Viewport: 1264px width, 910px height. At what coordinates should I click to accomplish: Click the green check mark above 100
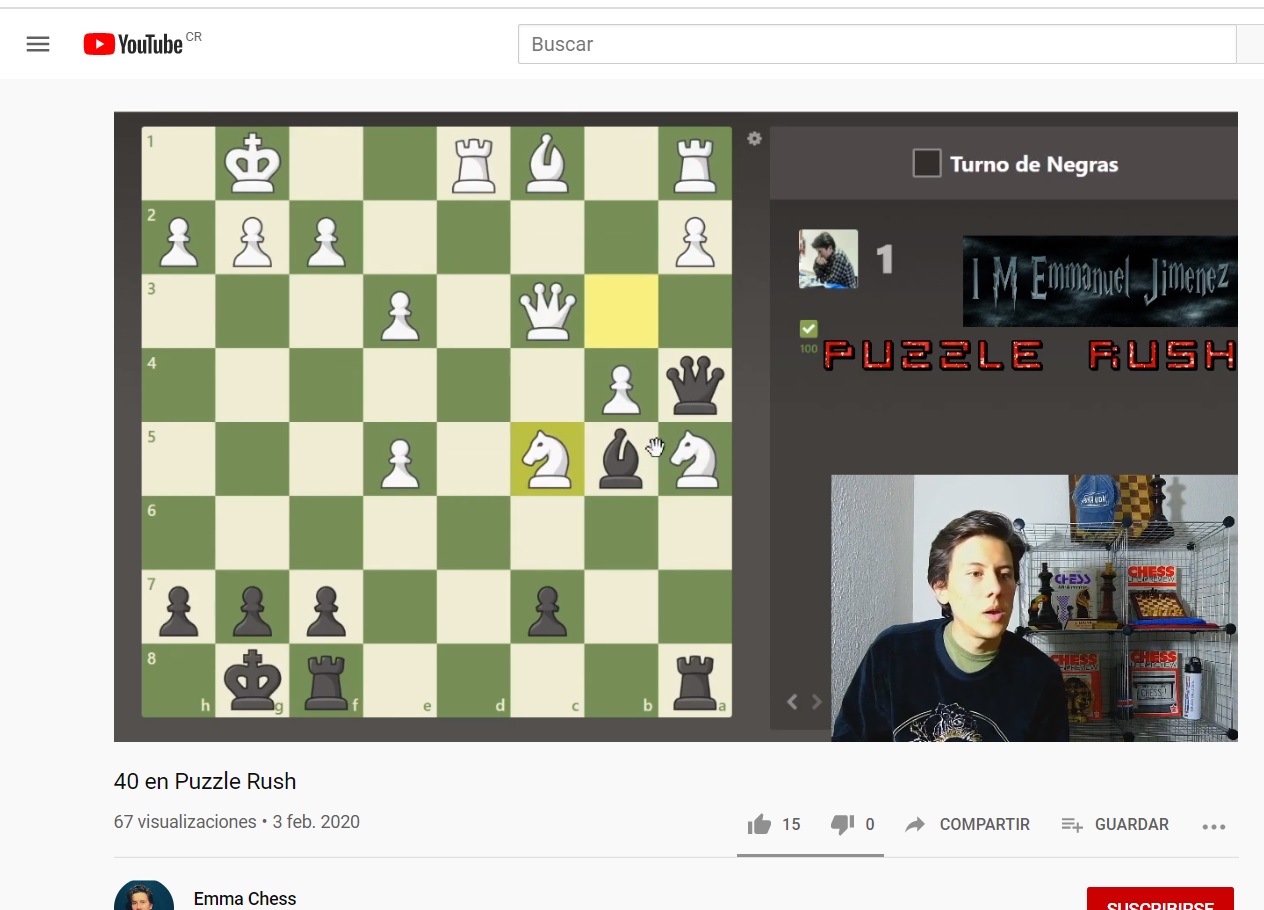tap(809, 328)
